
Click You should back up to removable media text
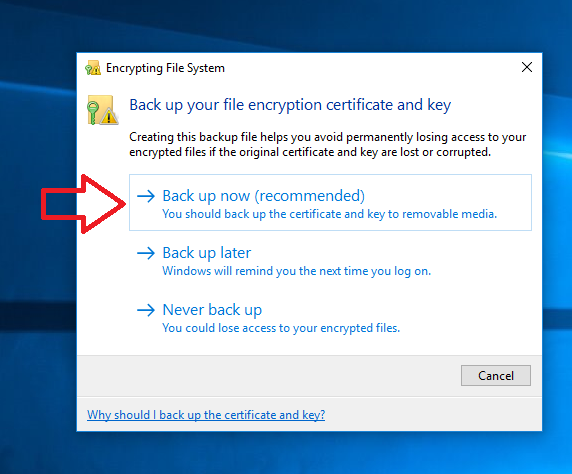(x=329, y=214)
